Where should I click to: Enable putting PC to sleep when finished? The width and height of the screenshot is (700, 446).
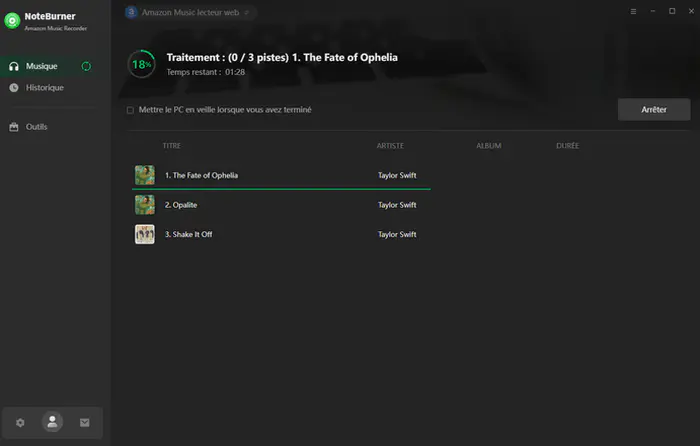(x=130, y=110)
